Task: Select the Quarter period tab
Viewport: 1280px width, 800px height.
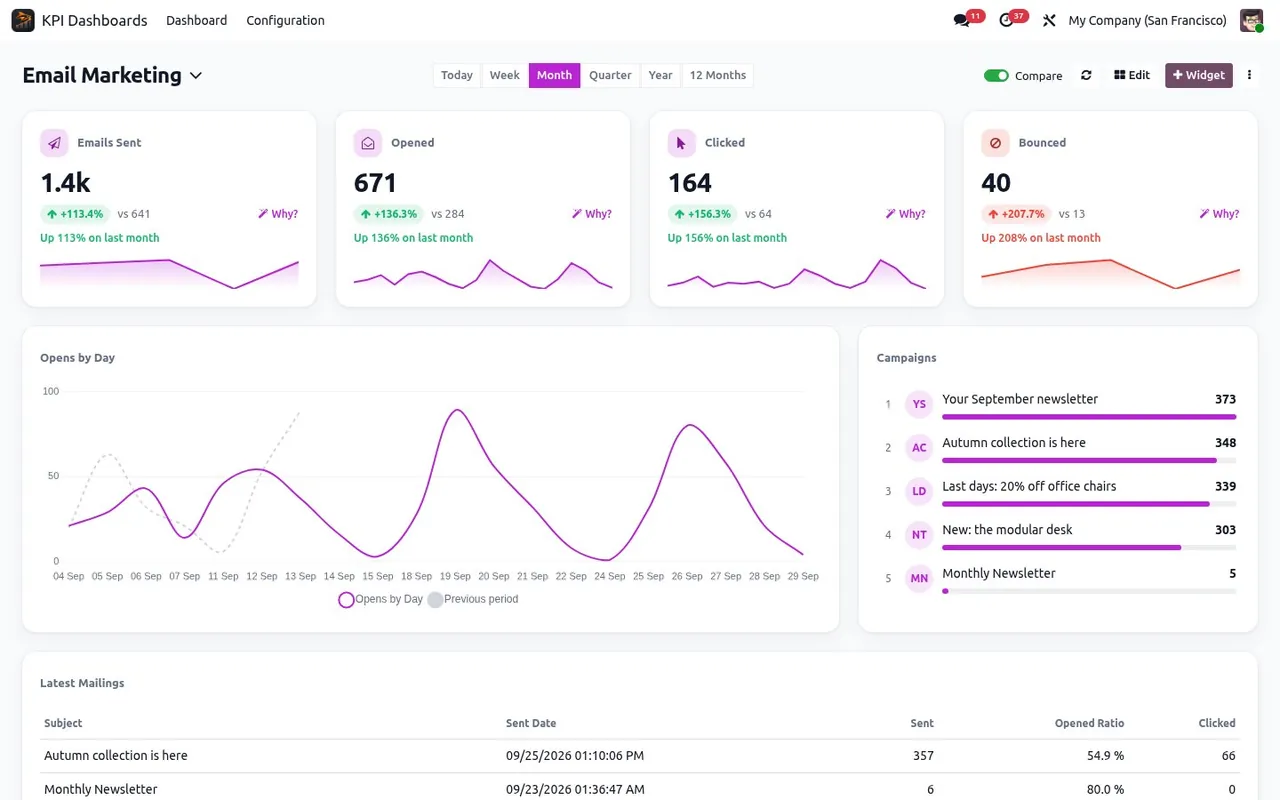Action: (x=610, y=75)
